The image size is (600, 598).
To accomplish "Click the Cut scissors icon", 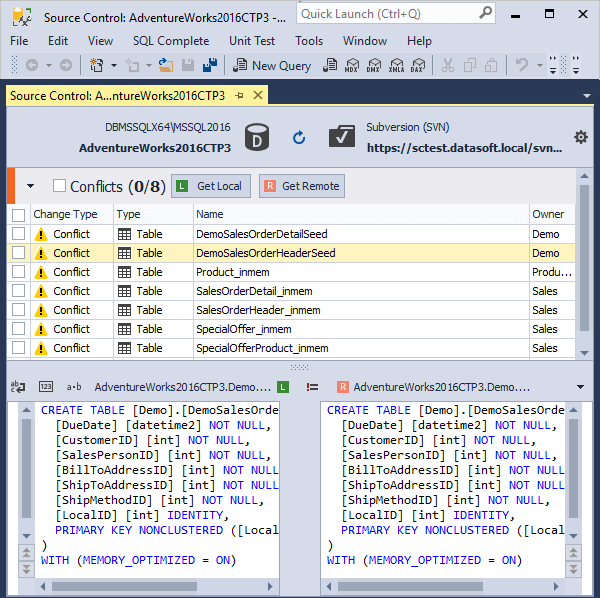I will (447, 65).
